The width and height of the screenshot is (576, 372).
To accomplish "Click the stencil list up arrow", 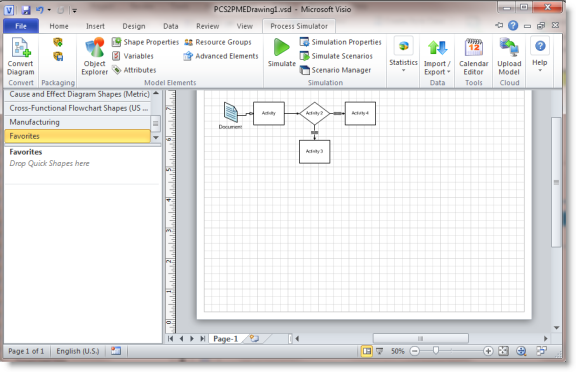I will click(x=156, y=93).
